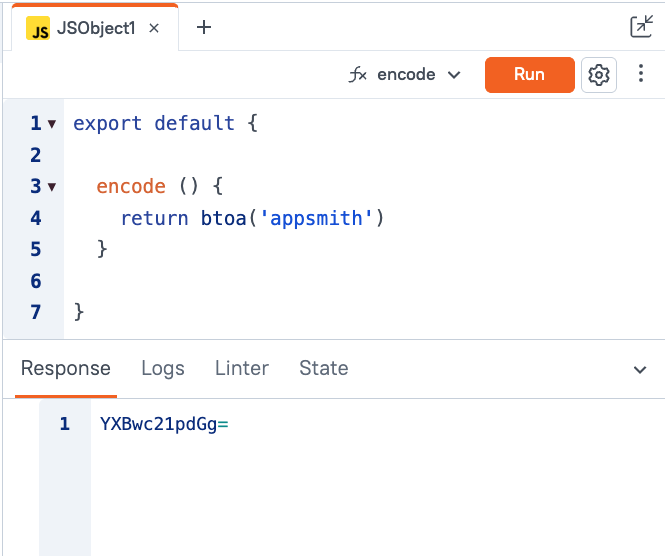The height and width of the screenshot is (556, 665).
Task: Select the JSObject1 tab
Action: tap(96, 28)
